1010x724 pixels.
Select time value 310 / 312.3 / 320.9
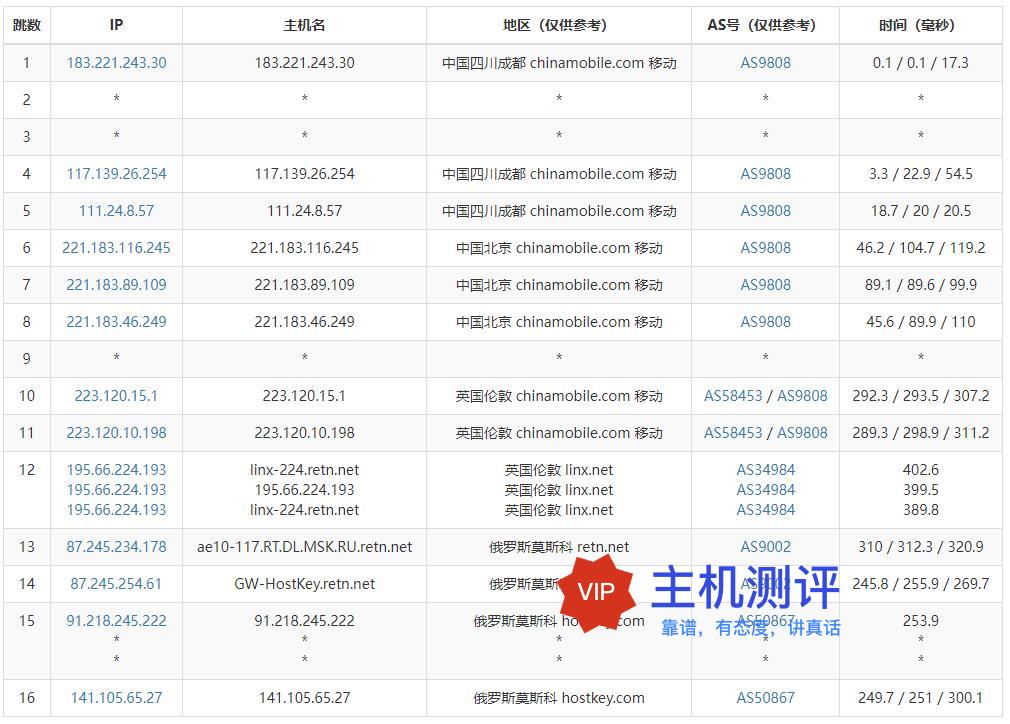point(920,547)
